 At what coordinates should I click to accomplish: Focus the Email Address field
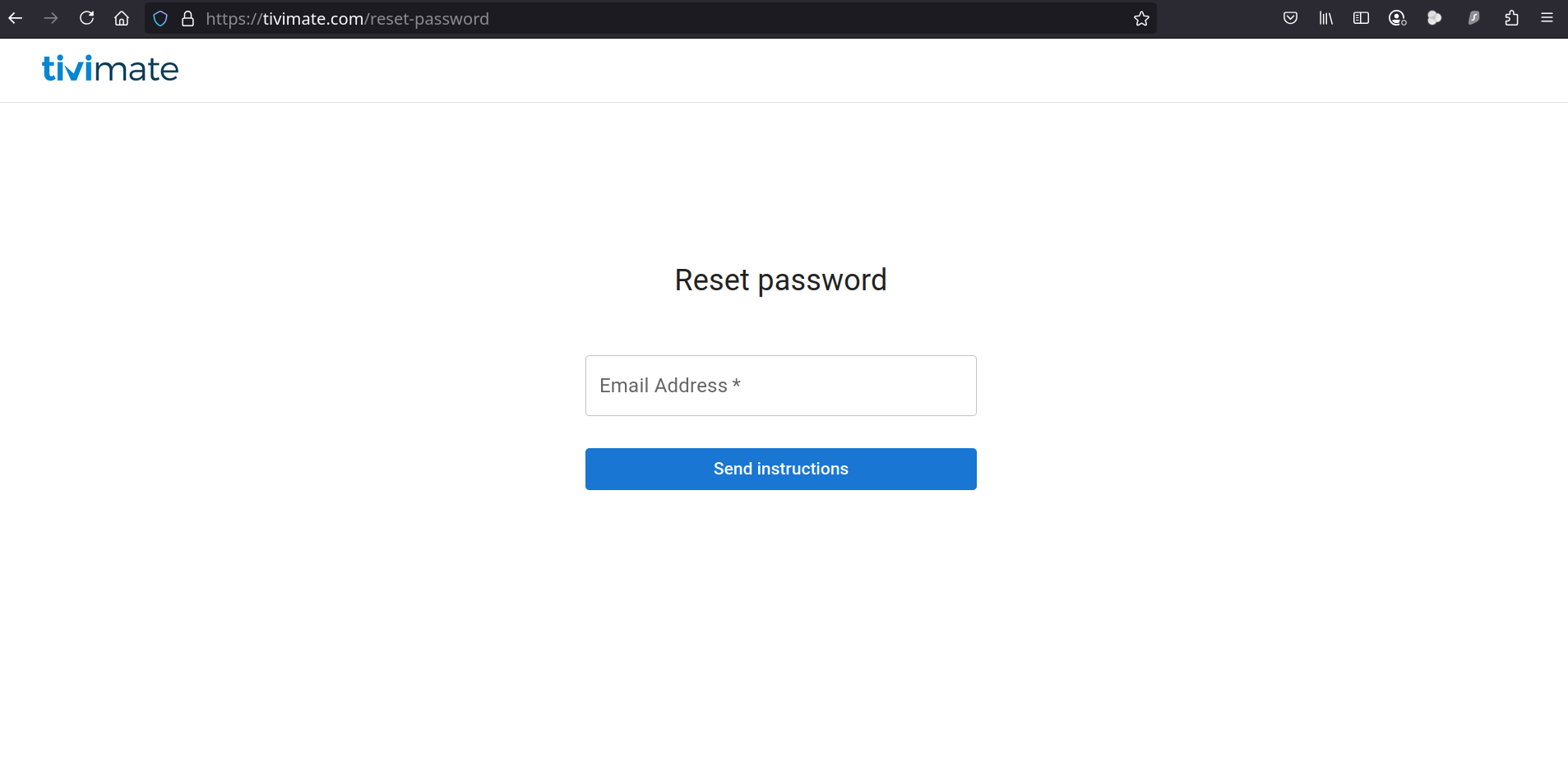pos(780,386)
